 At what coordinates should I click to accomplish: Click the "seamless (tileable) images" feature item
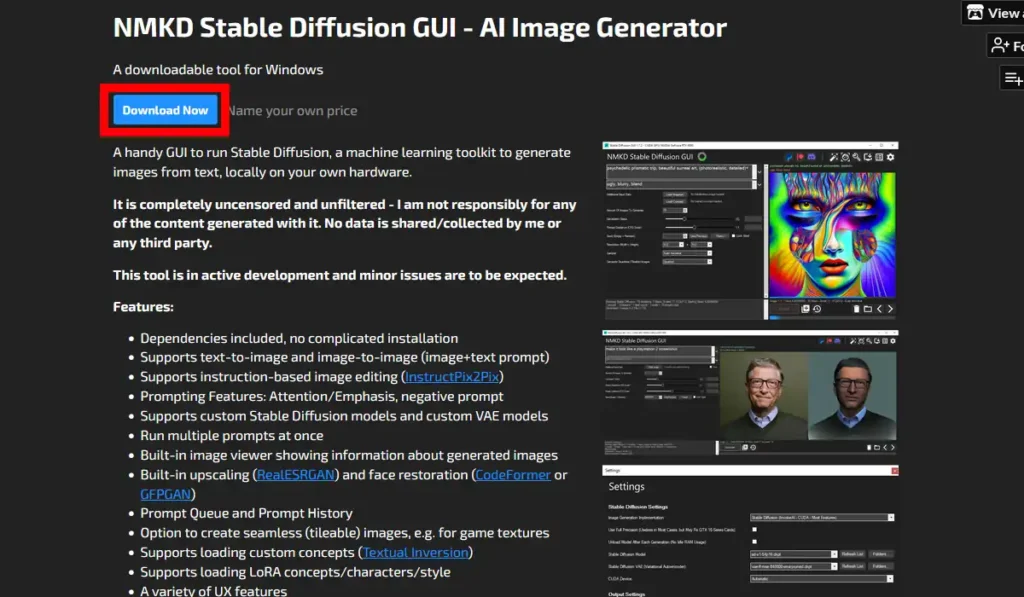click(x=345, y=533)
